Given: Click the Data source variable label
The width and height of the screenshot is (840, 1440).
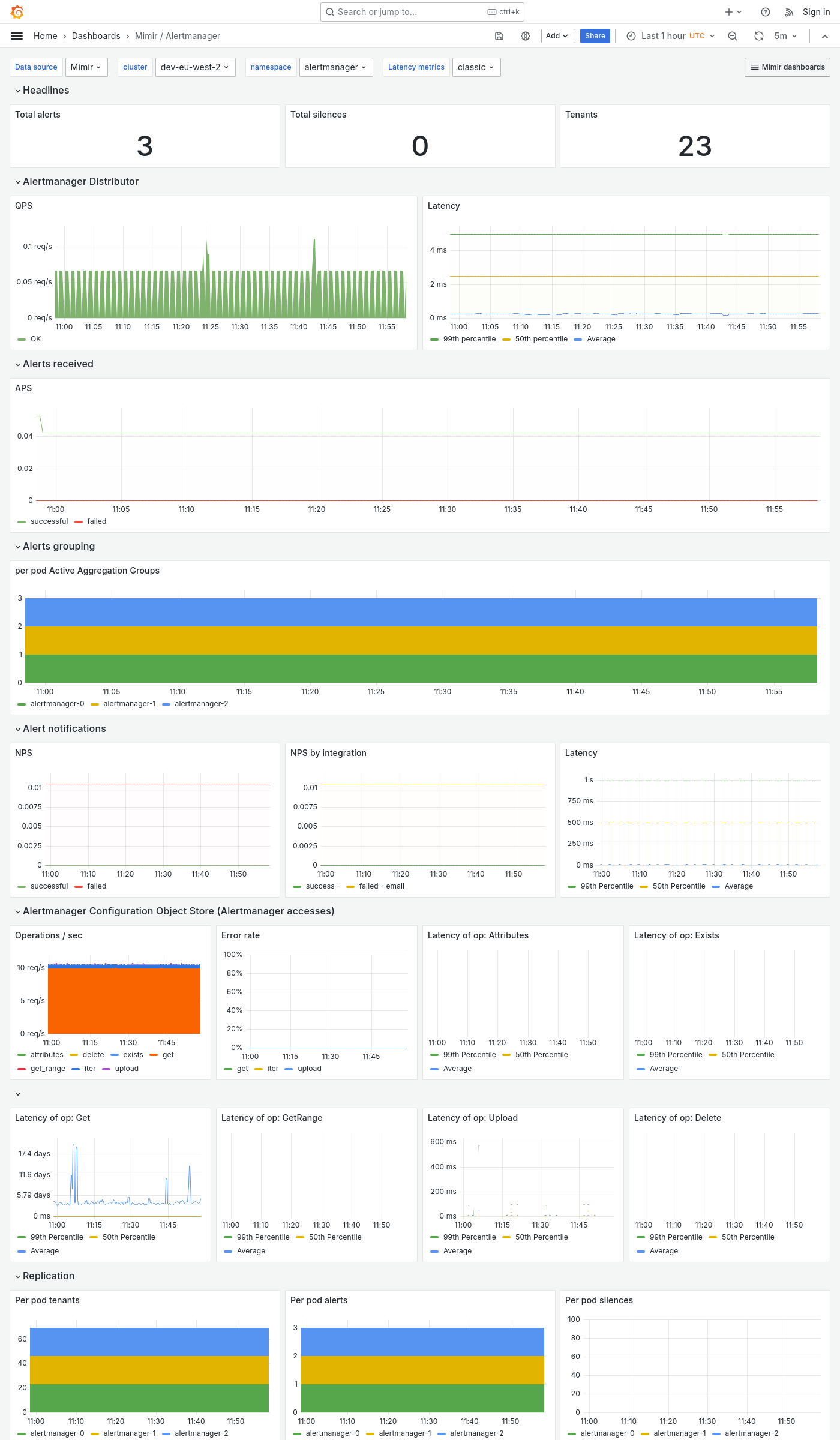Looking at the screenshot, I should coord(36,67).
